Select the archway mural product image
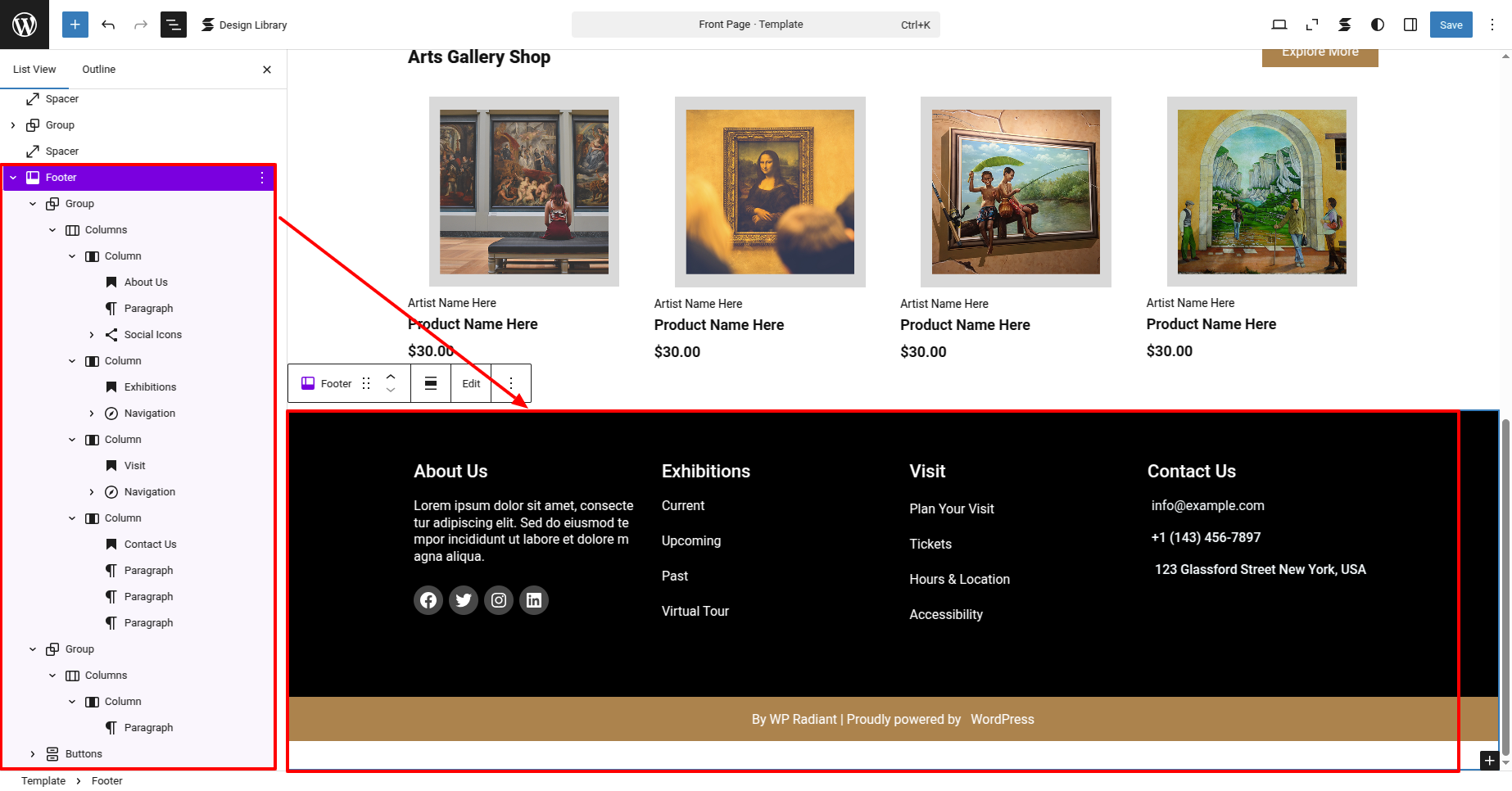Image resolution: width=1512 pixels, height=791 pixels. click(1261, 192)
